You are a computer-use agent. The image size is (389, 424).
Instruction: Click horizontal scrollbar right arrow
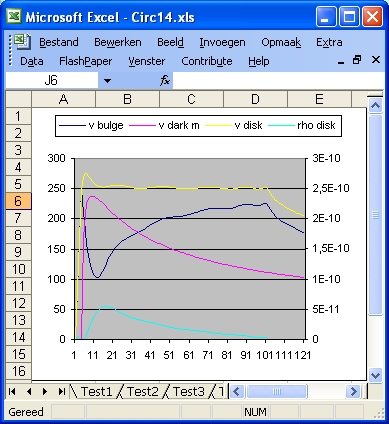click(353, 391)
